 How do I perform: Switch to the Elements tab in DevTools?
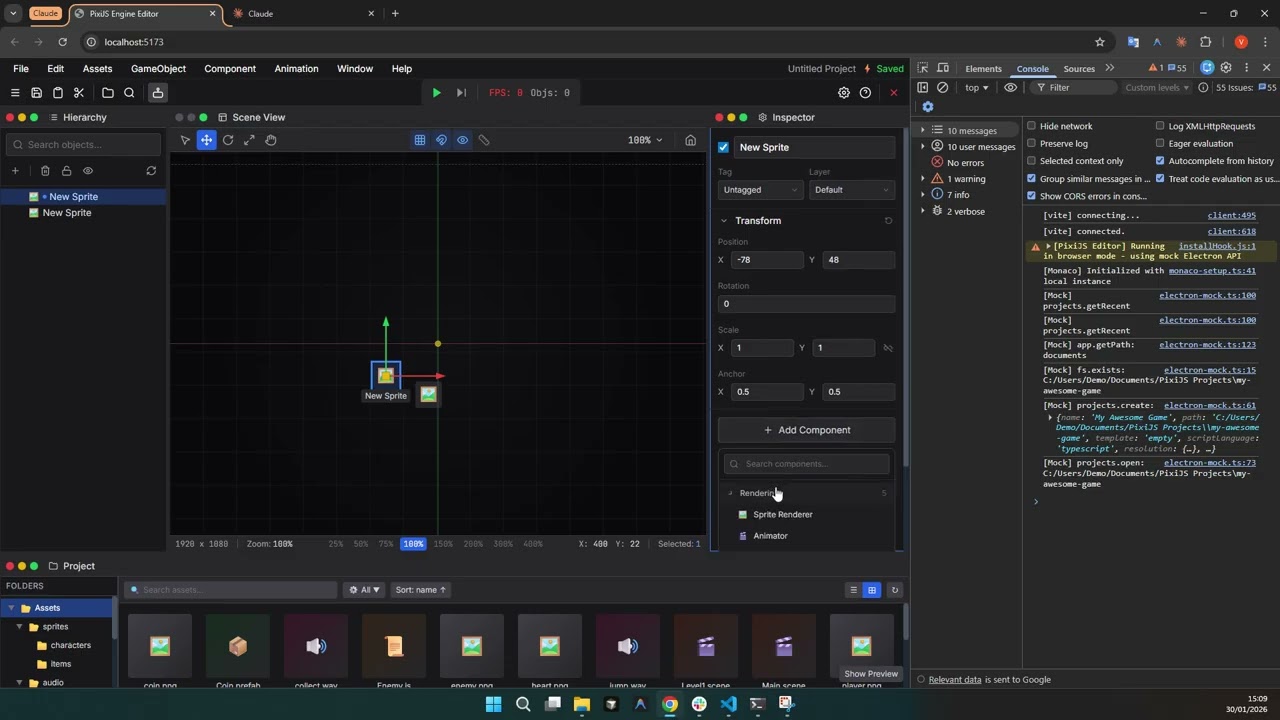tap(983, 69)
